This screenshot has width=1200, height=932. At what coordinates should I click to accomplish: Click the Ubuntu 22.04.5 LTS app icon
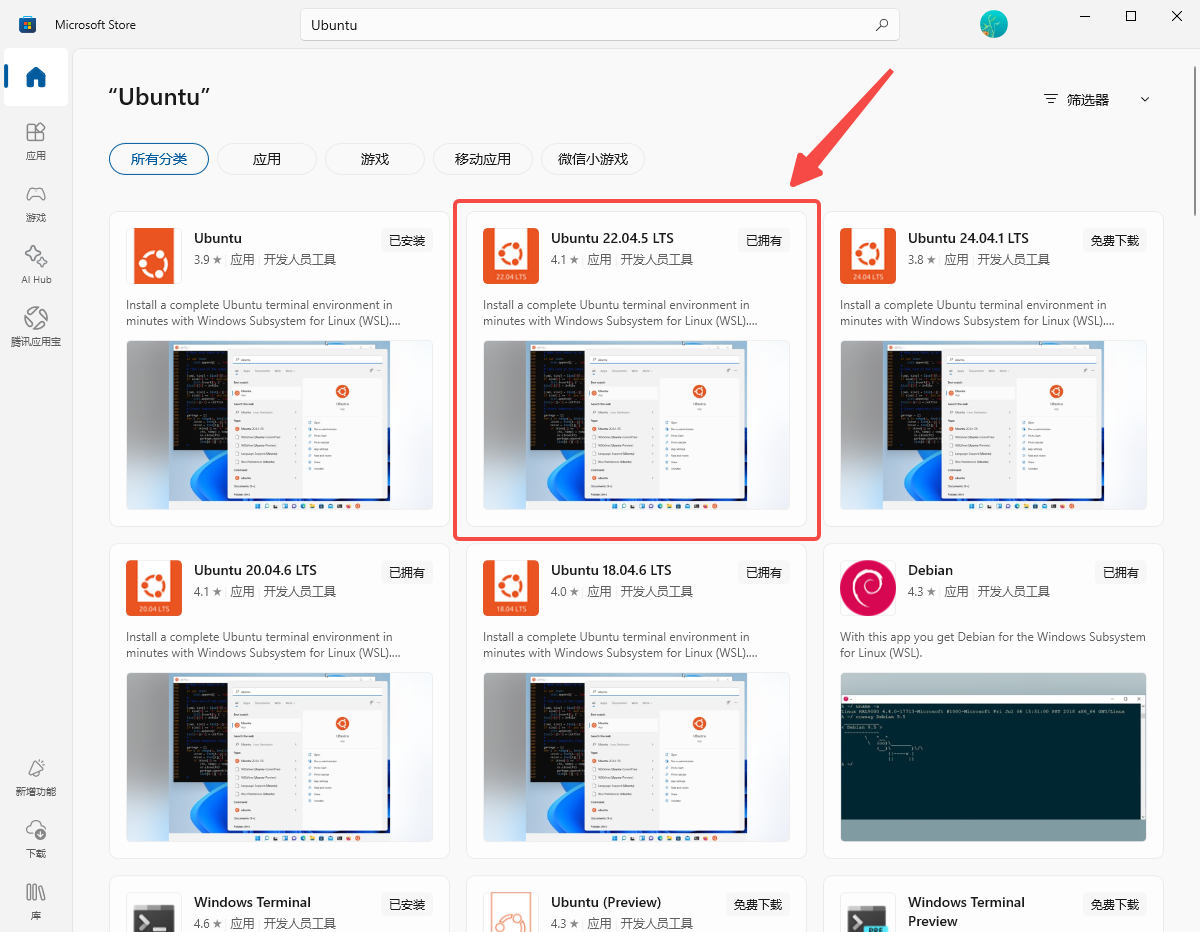pyautogui.click(x=511, y=256)
